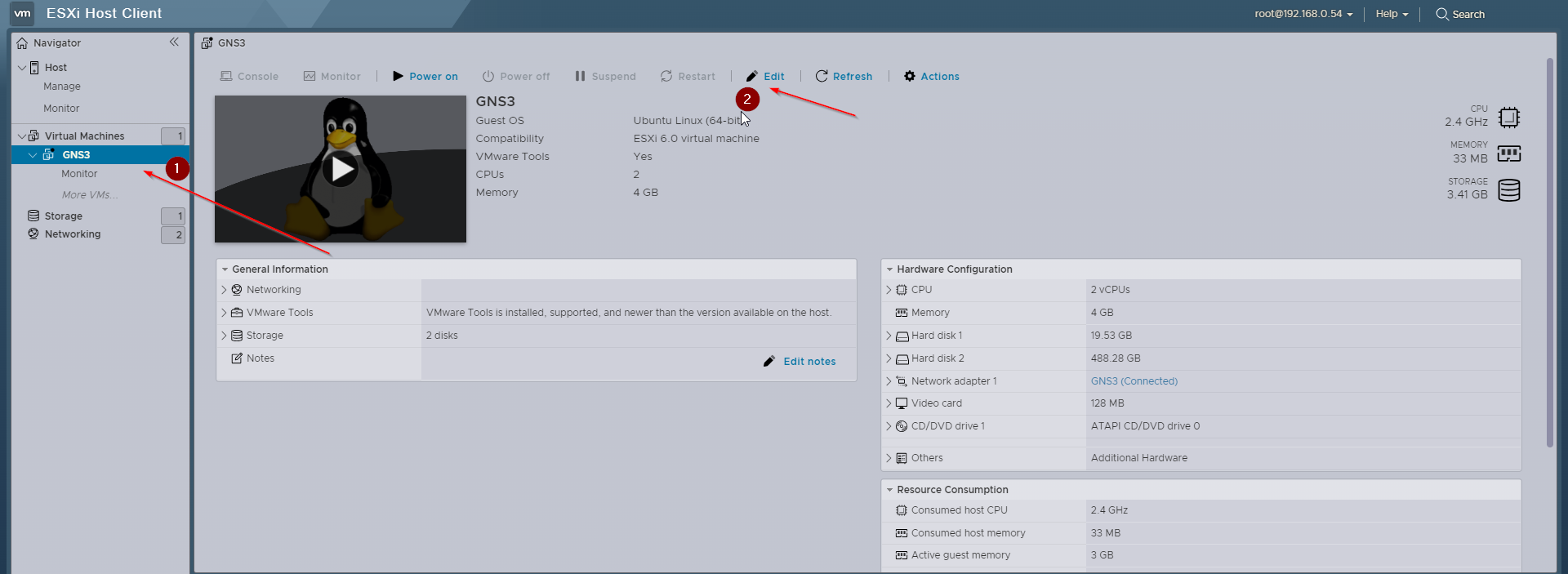
Task: Click the VM console thumbnail play button
Action: [341, 169]
